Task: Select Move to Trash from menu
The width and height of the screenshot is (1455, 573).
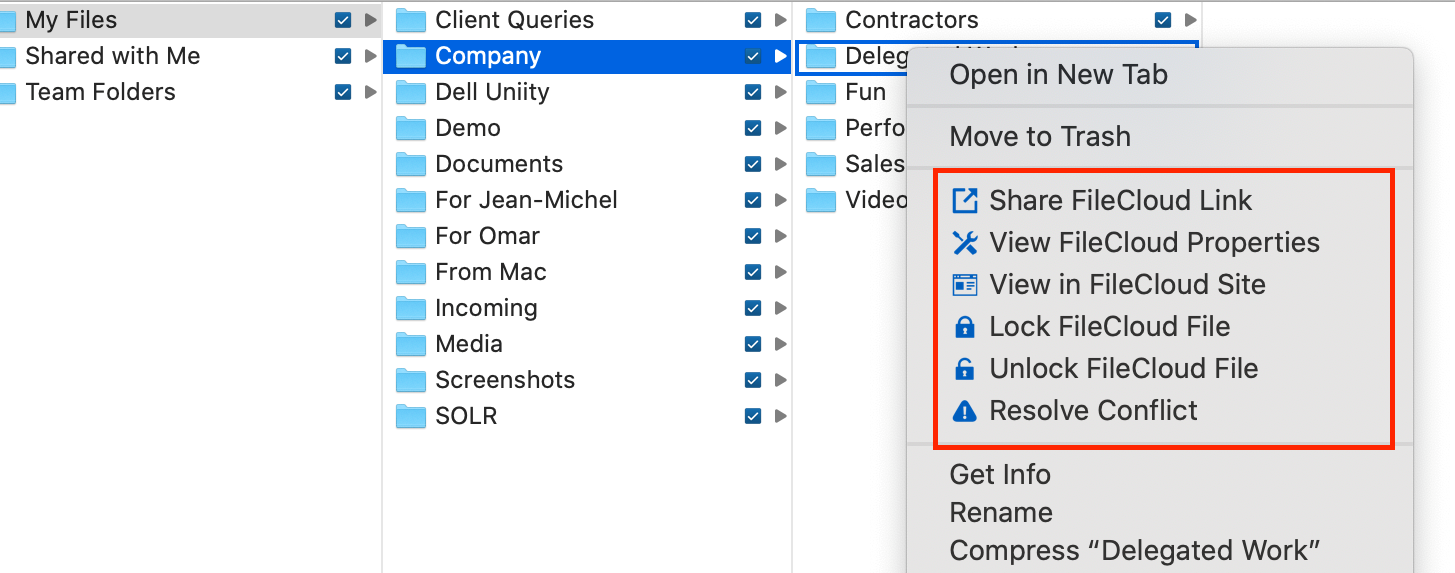Action: pos(1040,137)
